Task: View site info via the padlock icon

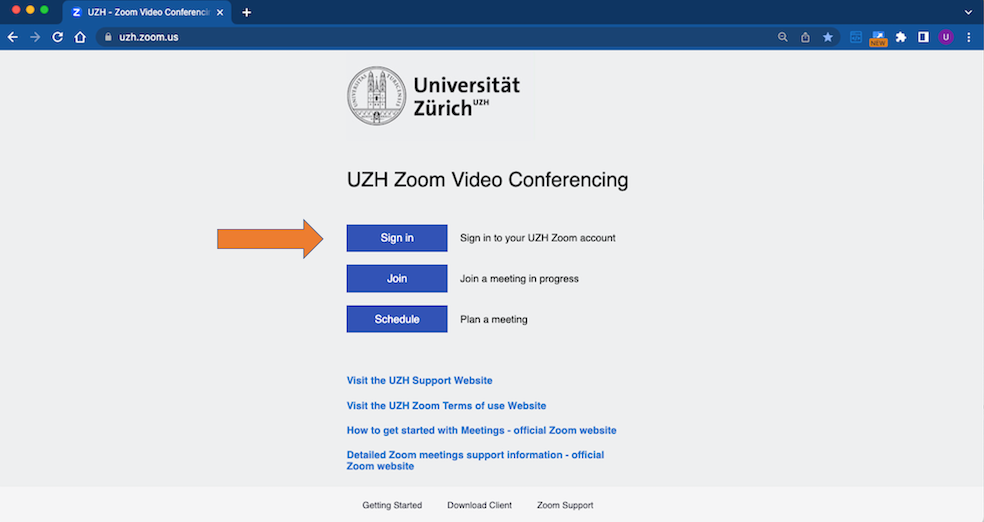Action: tap(108, 37)
